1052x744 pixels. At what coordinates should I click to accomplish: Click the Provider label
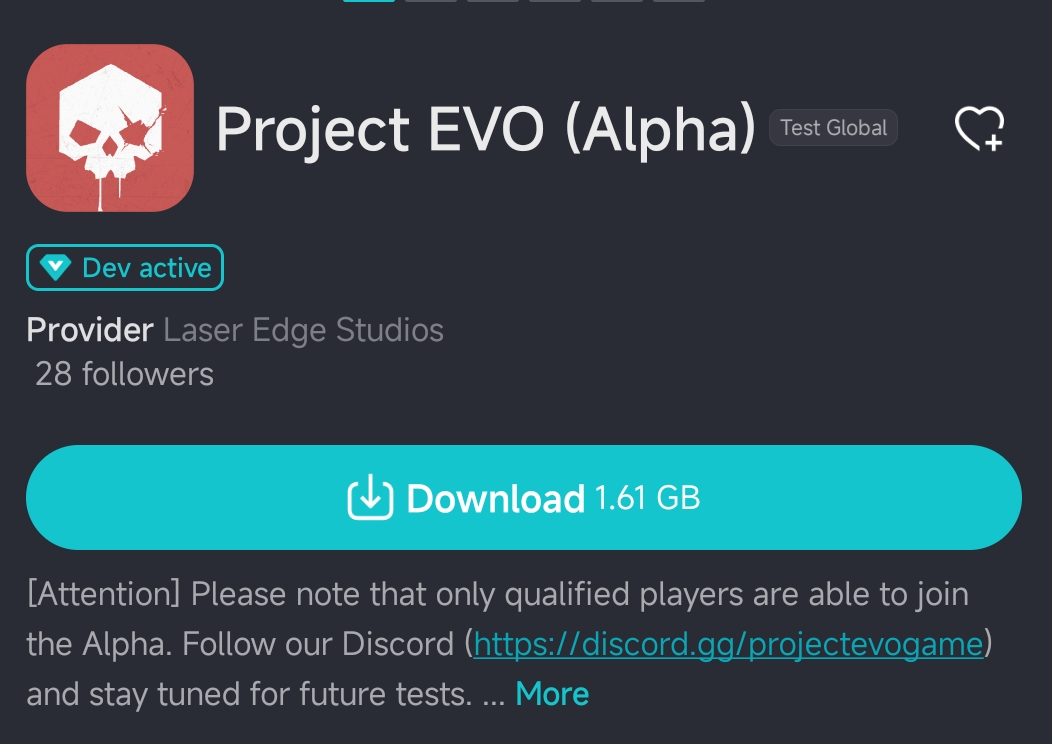(89, 330)
